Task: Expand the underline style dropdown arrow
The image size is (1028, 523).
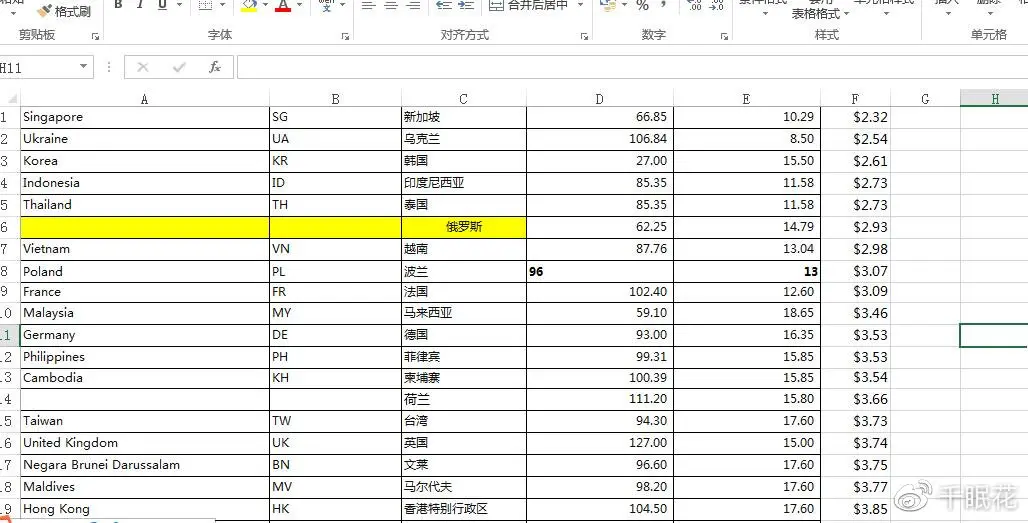Action: click(180, 5)
